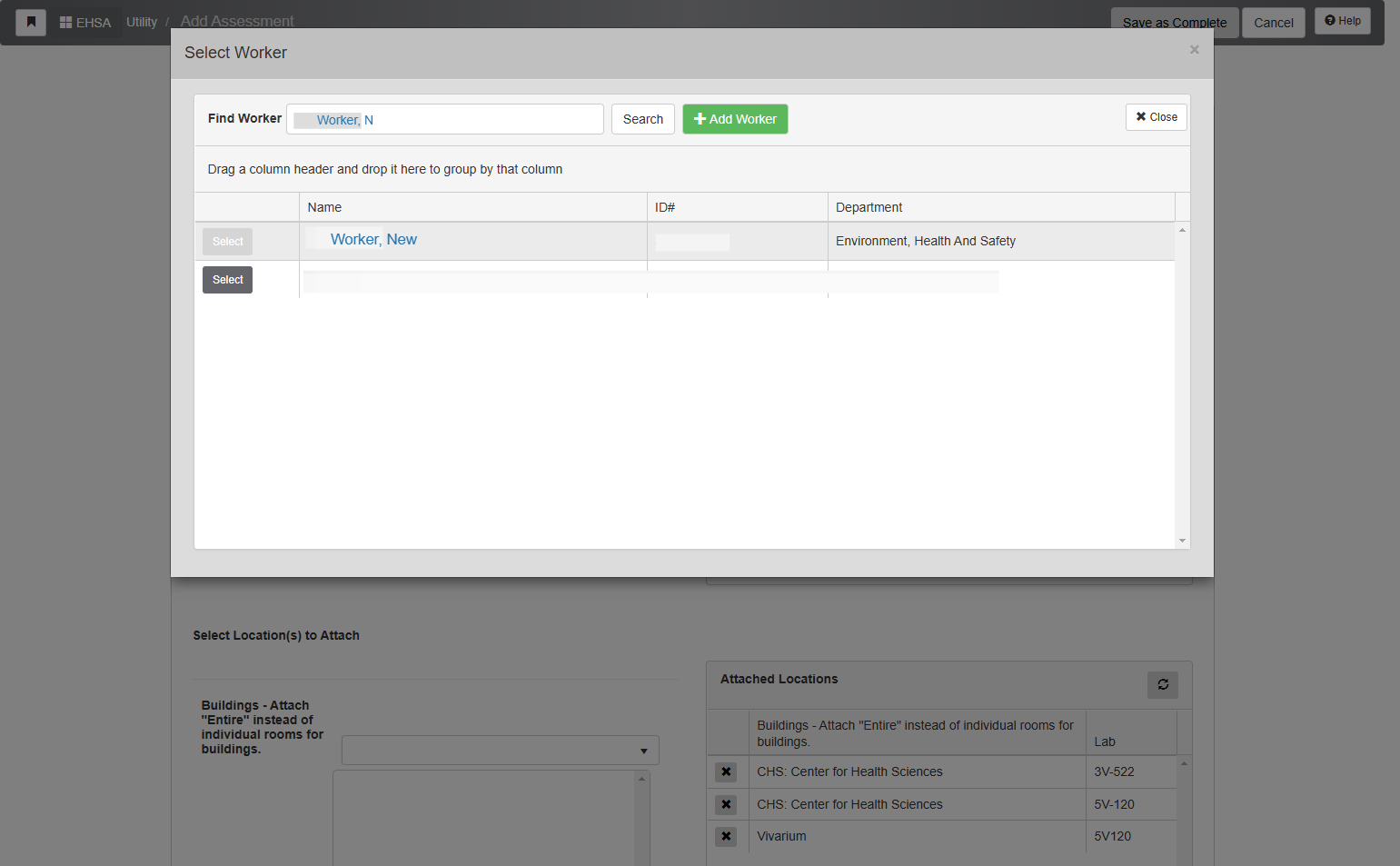Click the Search button
Screen dimensions: 1400x866
click(643, 119)
